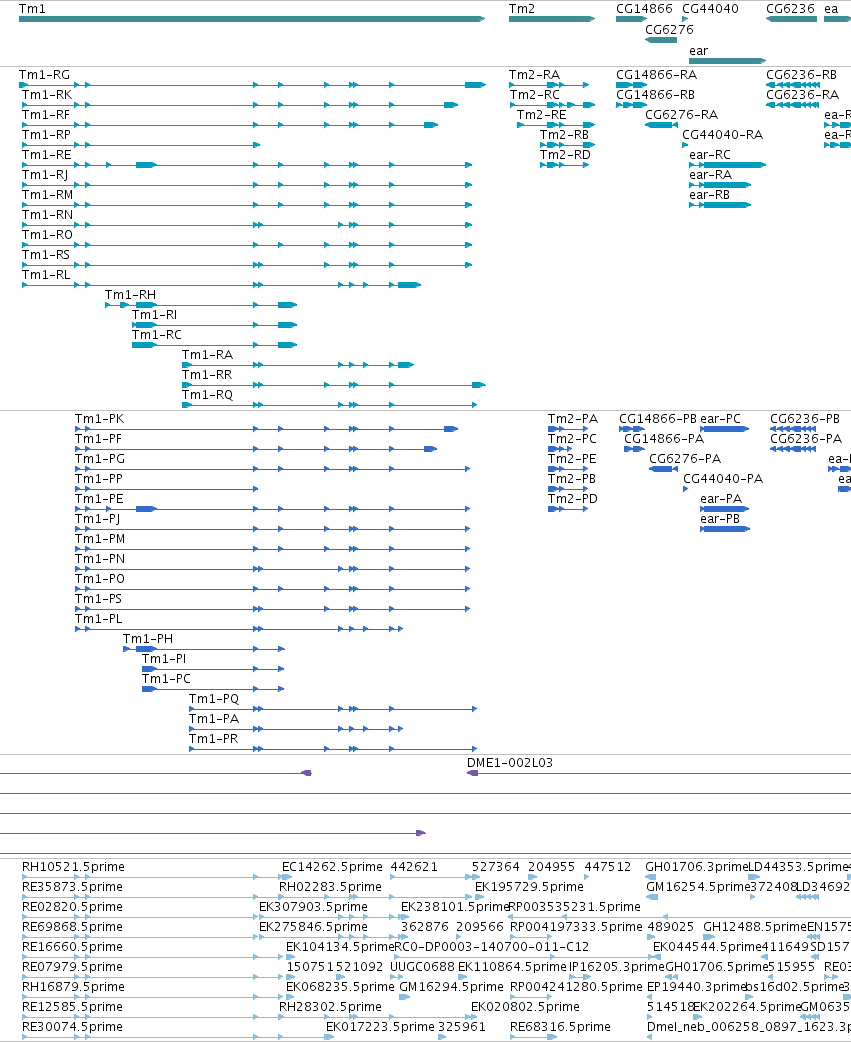Image resolution: width=851 pixels, height=1042 pixels.
Task: Select EST RE35873.5prime
Action: point(140,897)
